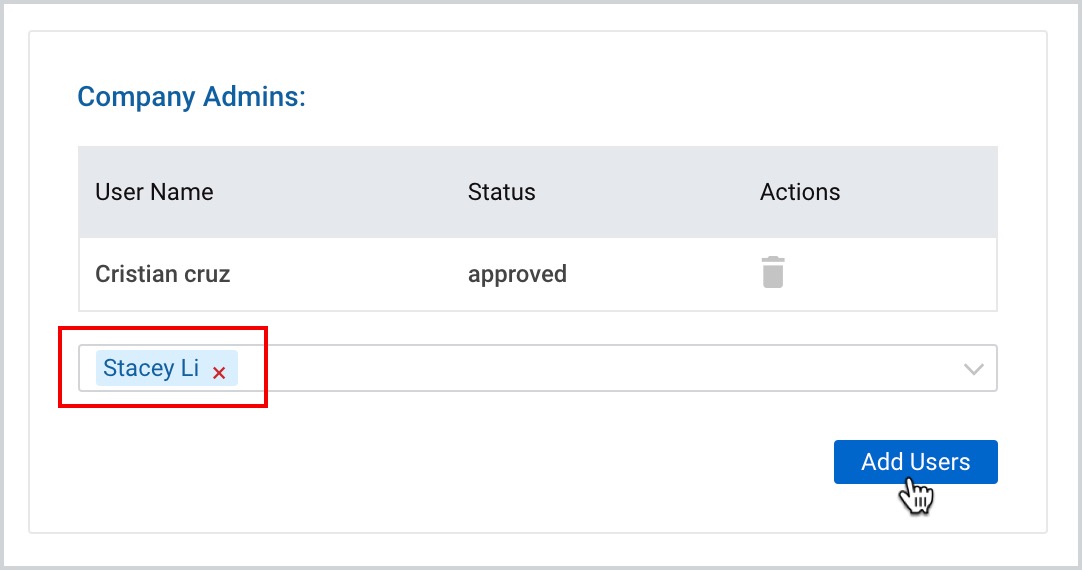Click the User Name column header
The width and height of the screenshot is (1082, 570).
(x=154, y=192)
